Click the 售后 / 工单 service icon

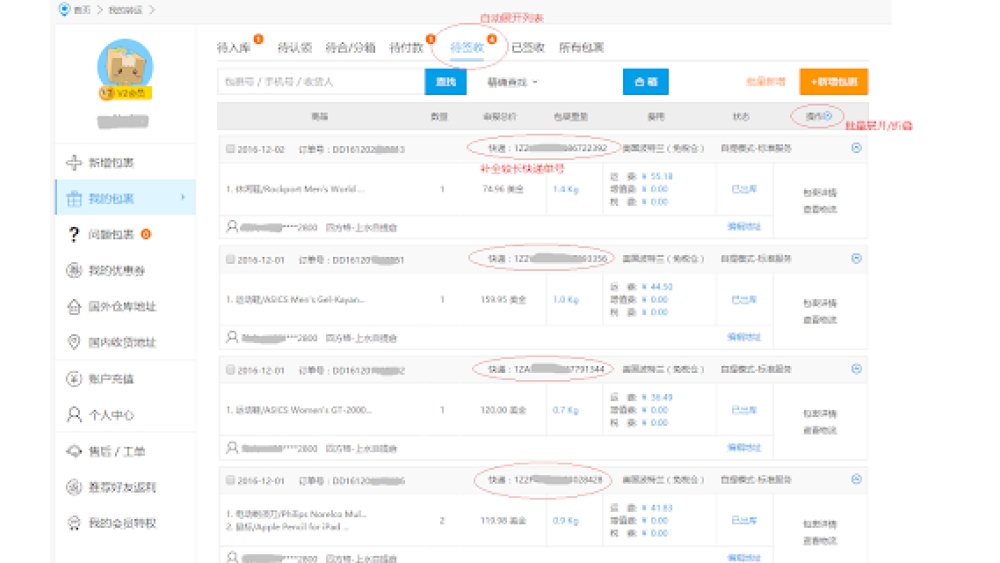pos(74,451)
